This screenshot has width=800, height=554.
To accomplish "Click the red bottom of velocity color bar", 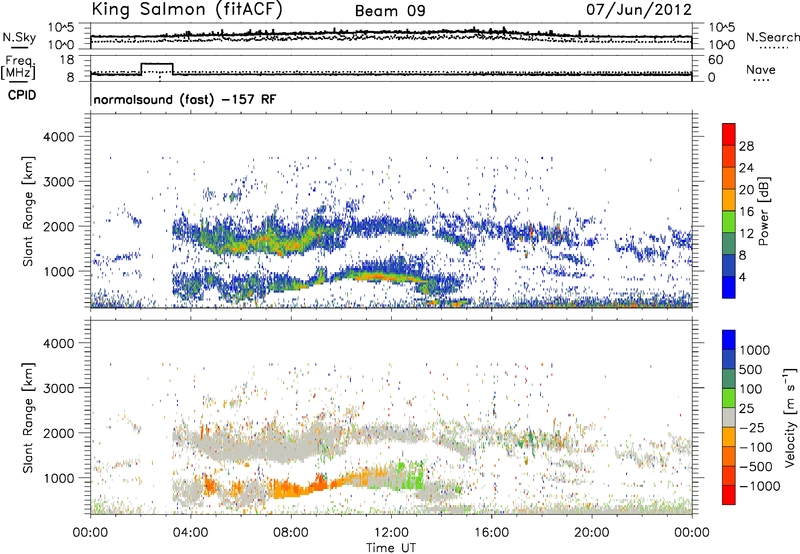I will [729, 495].
